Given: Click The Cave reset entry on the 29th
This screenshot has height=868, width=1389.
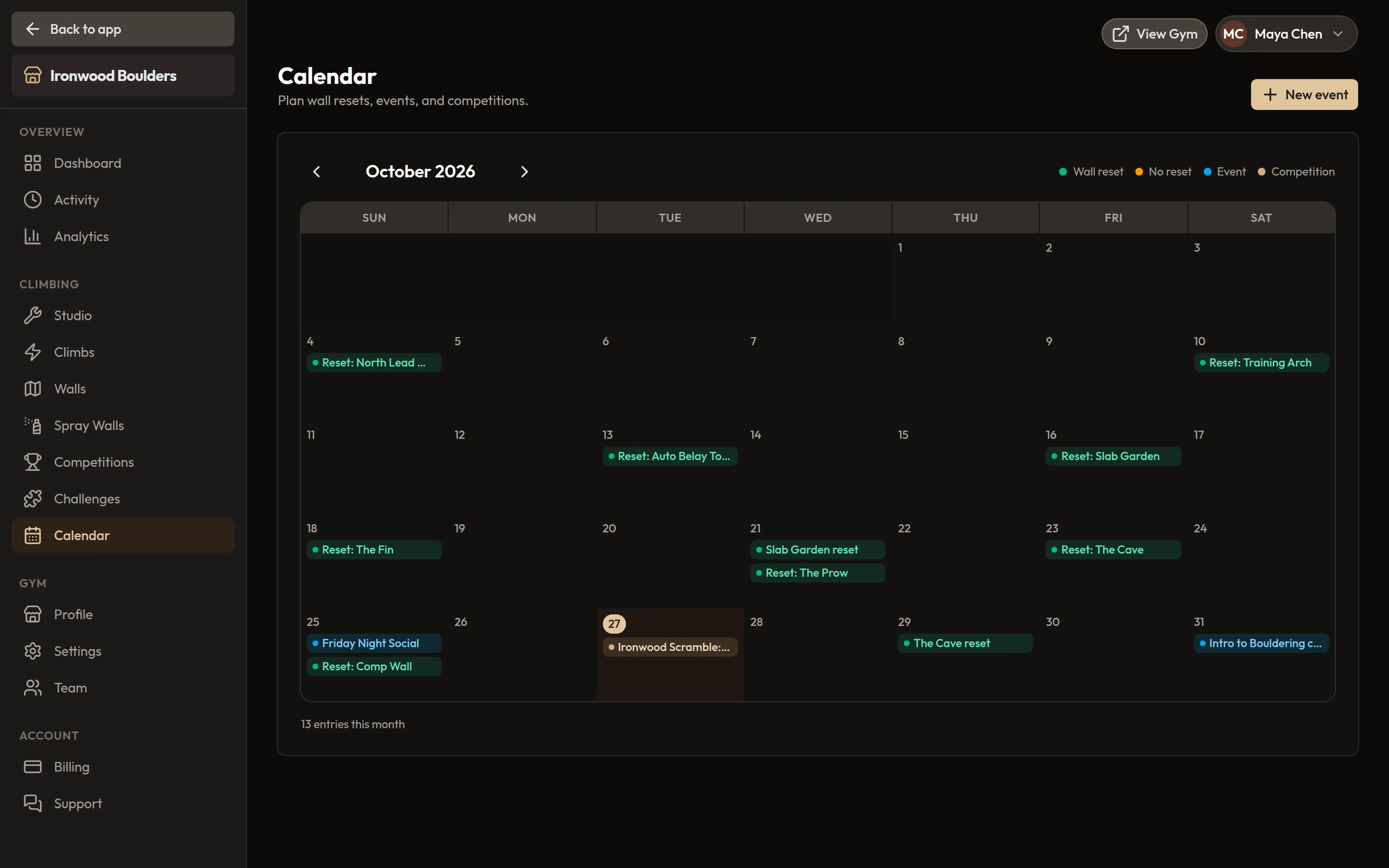Looking at the screenshot, I should click(x=966, y=644).
